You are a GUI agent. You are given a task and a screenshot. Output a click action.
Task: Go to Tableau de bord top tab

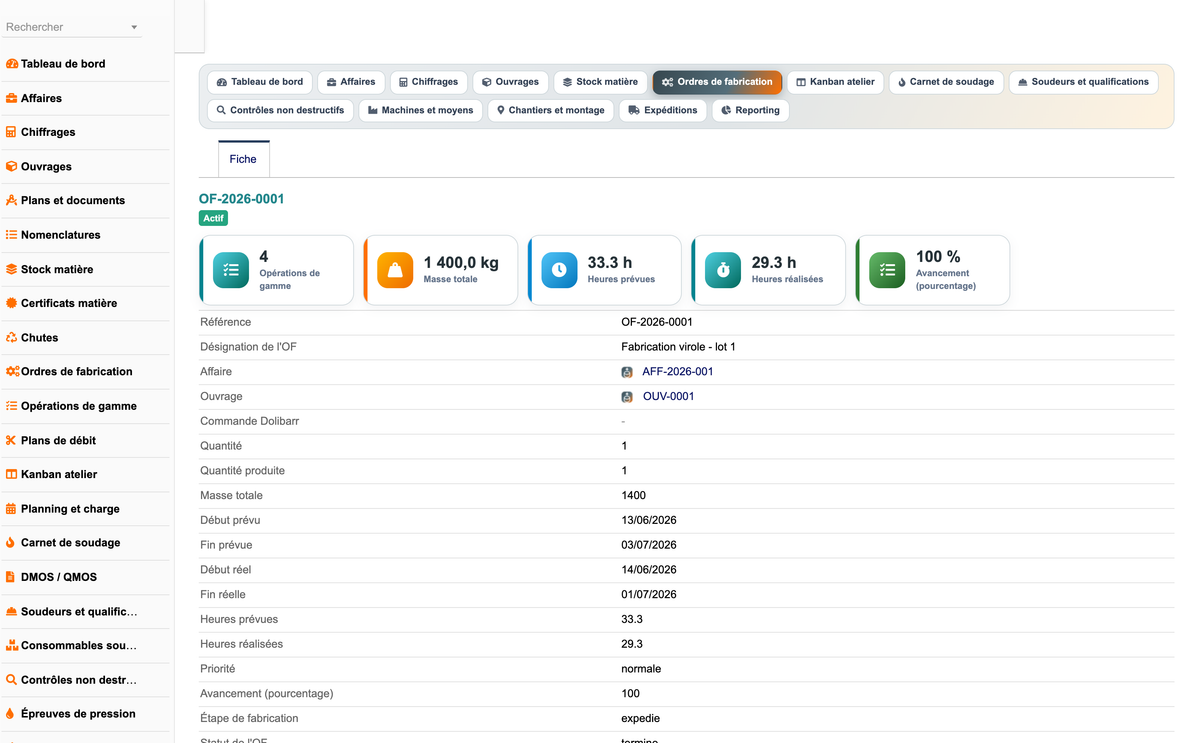click(260, 82)
